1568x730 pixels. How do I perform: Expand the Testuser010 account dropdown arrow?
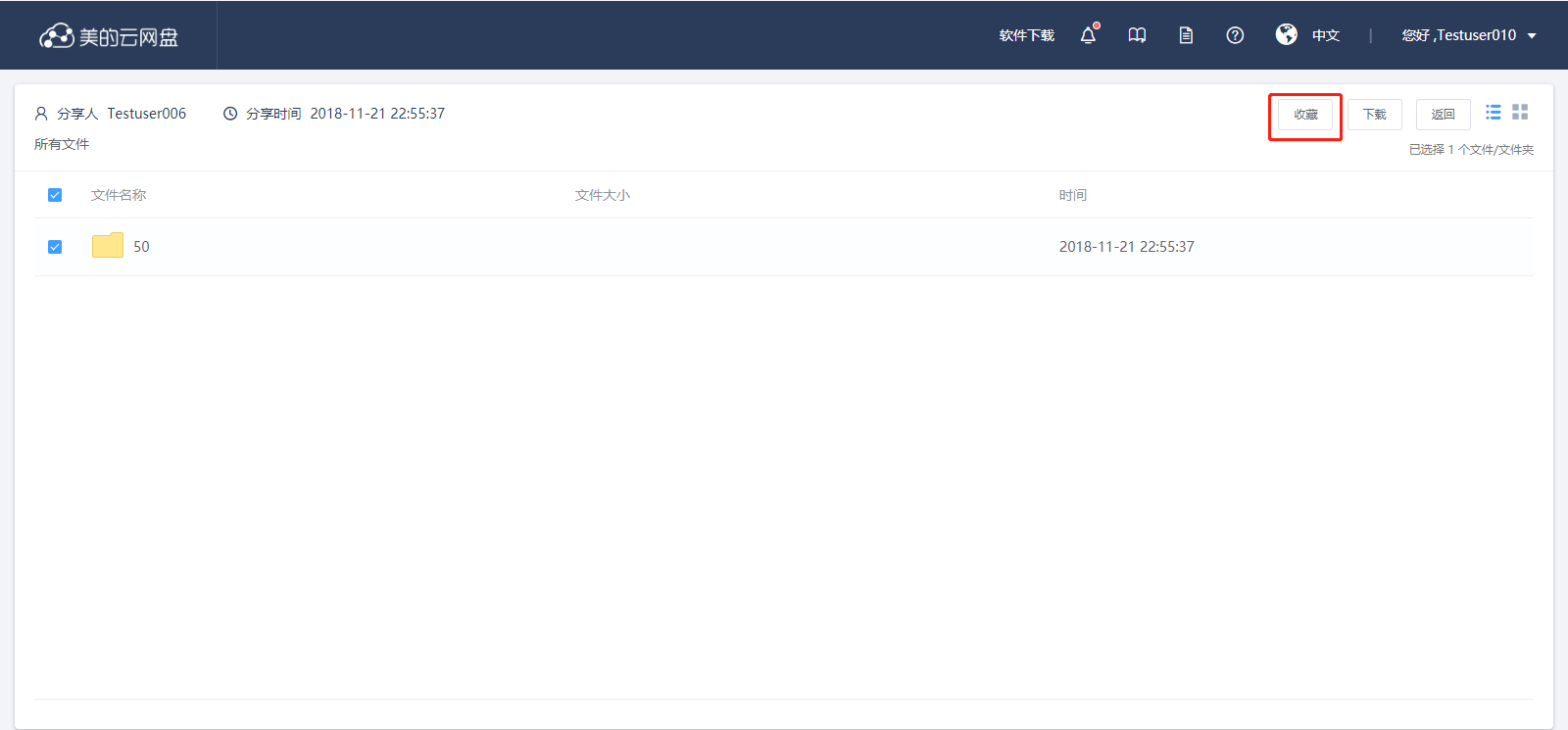(1532, 36)
